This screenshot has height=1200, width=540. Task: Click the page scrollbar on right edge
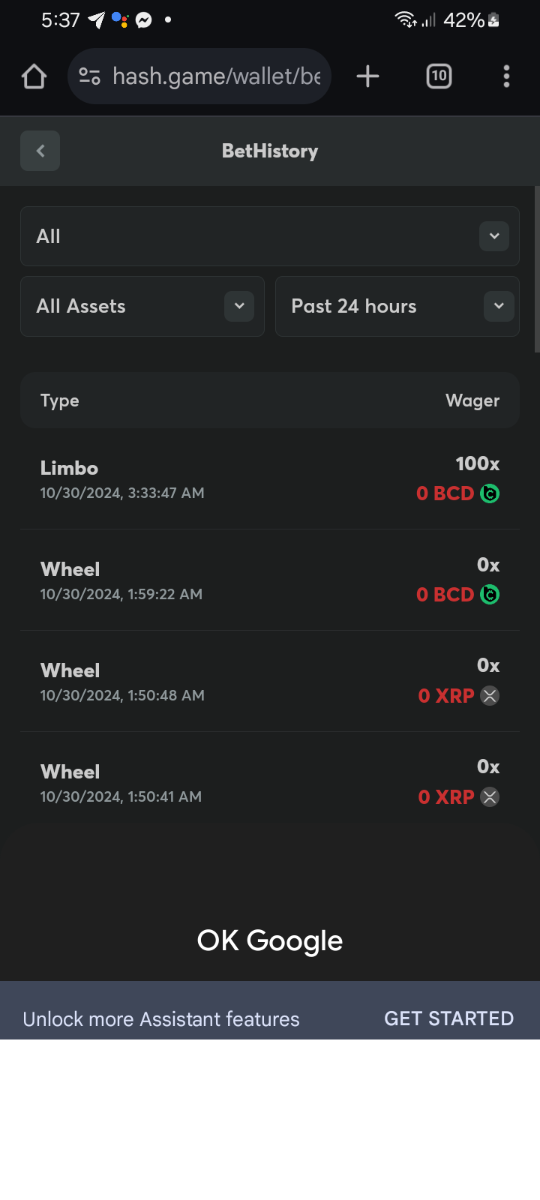(537, 270)
